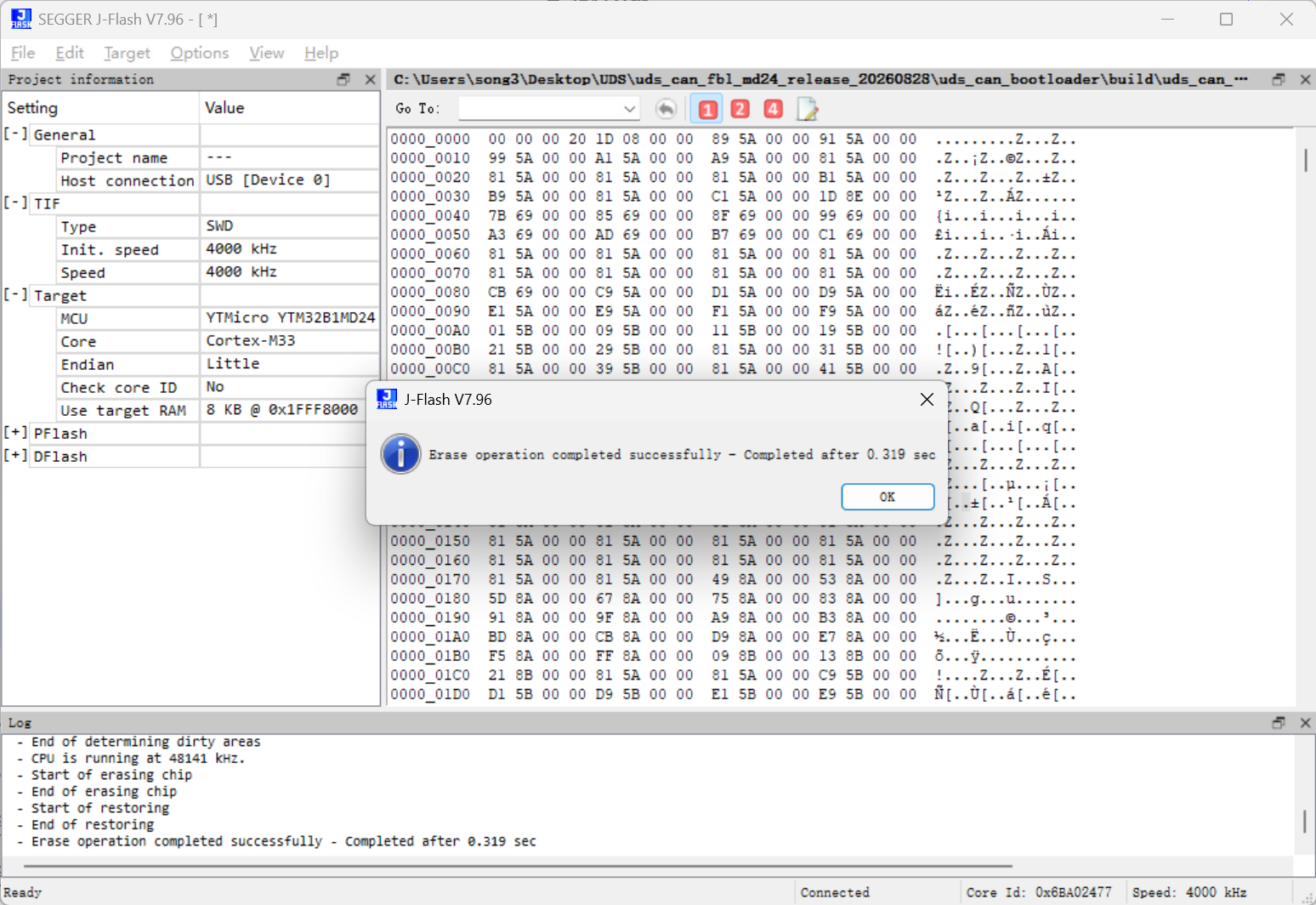Open the File menu
1316x905 pixels.
(23, 53)
